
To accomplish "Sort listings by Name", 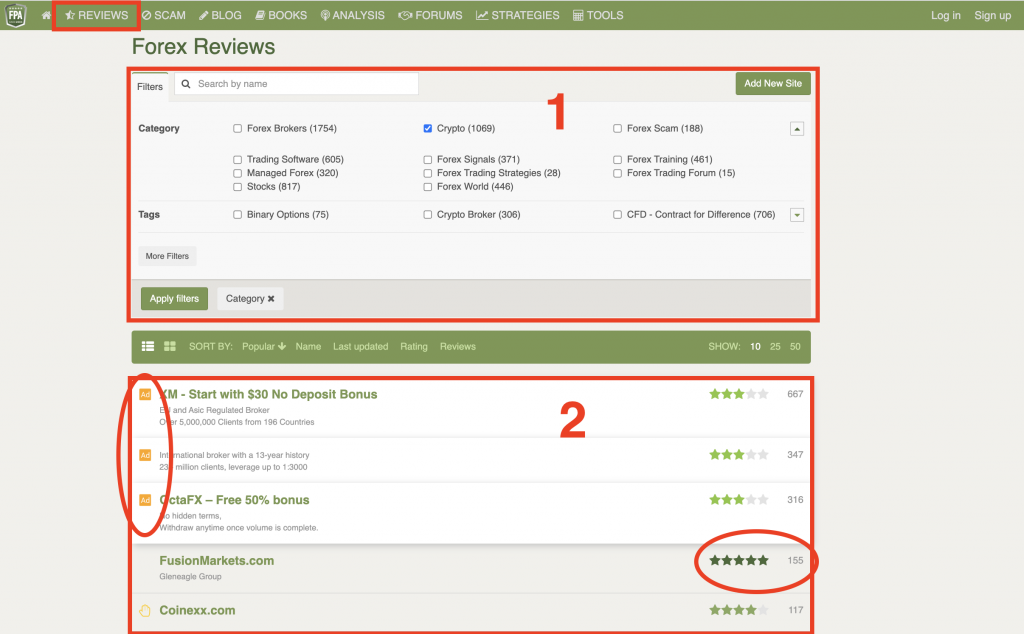I will coord(308,347).
